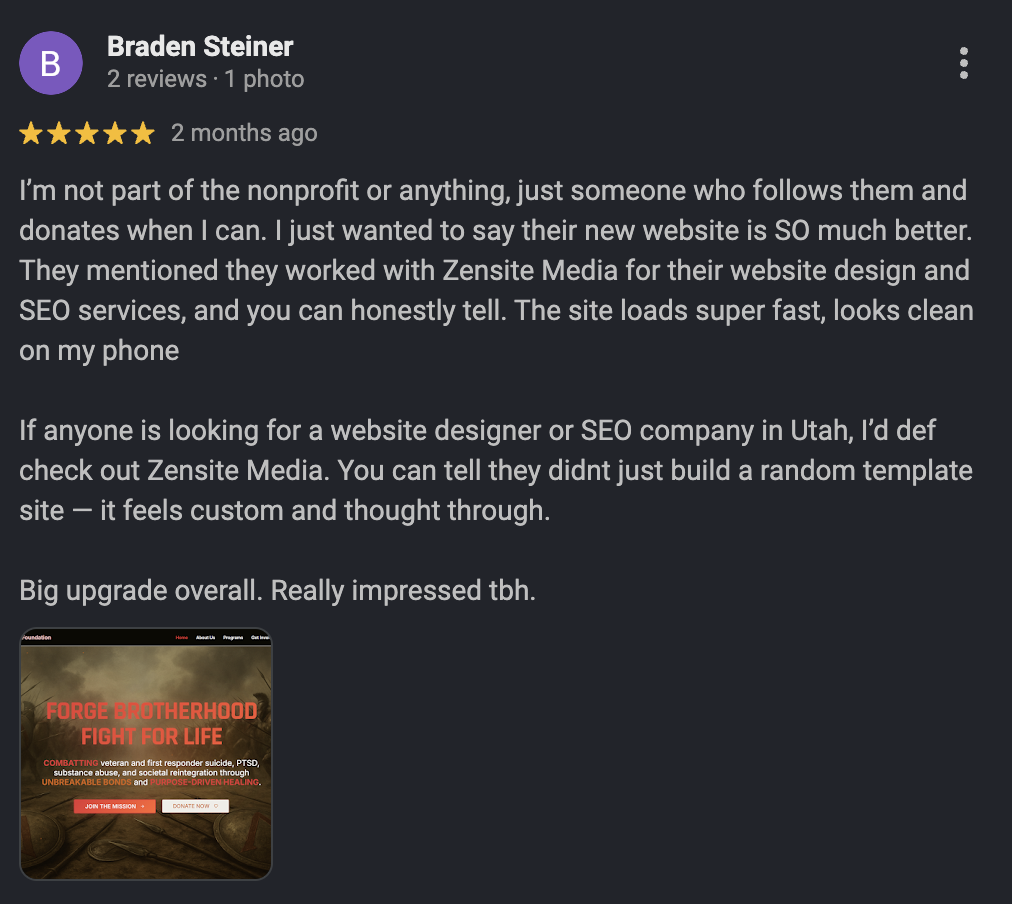Click the fourth star of the rating

(114, 132)
